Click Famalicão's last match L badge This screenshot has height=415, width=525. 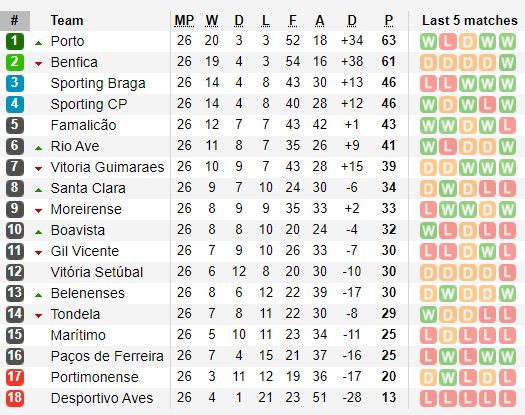(x=507, y=126)
